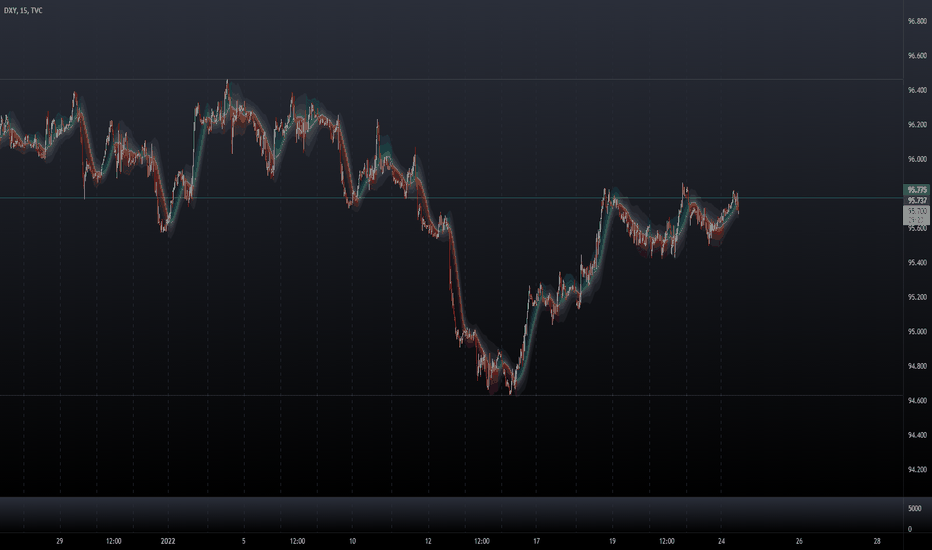Select the teal horizontal line at 95.775
Image resolution: width=932 pixels, height=550 pixels.
pyautogui.click(x=452, y=197)
